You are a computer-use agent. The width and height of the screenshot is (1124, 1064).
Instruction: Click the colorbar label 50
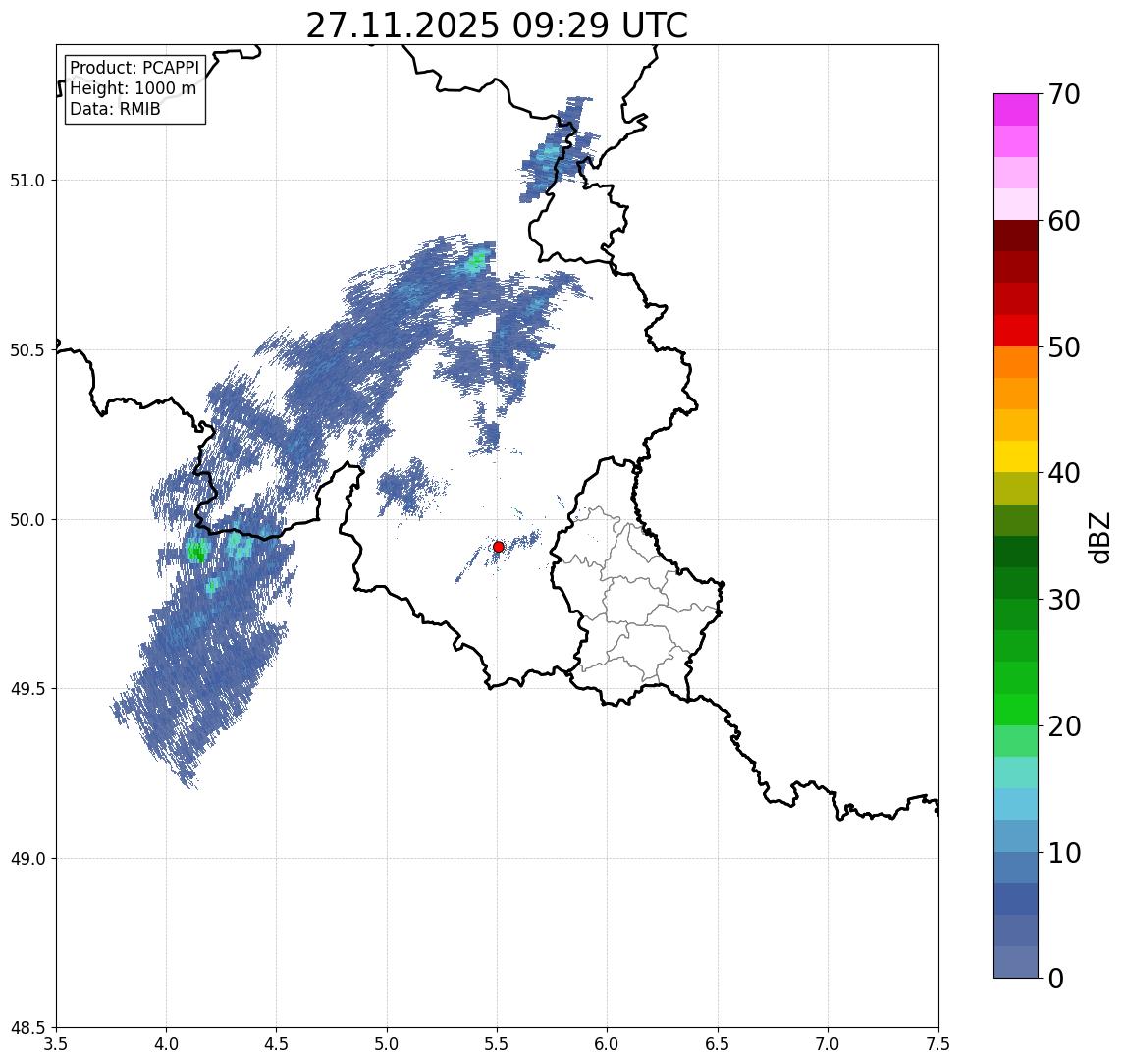[x=1064, y=347]
